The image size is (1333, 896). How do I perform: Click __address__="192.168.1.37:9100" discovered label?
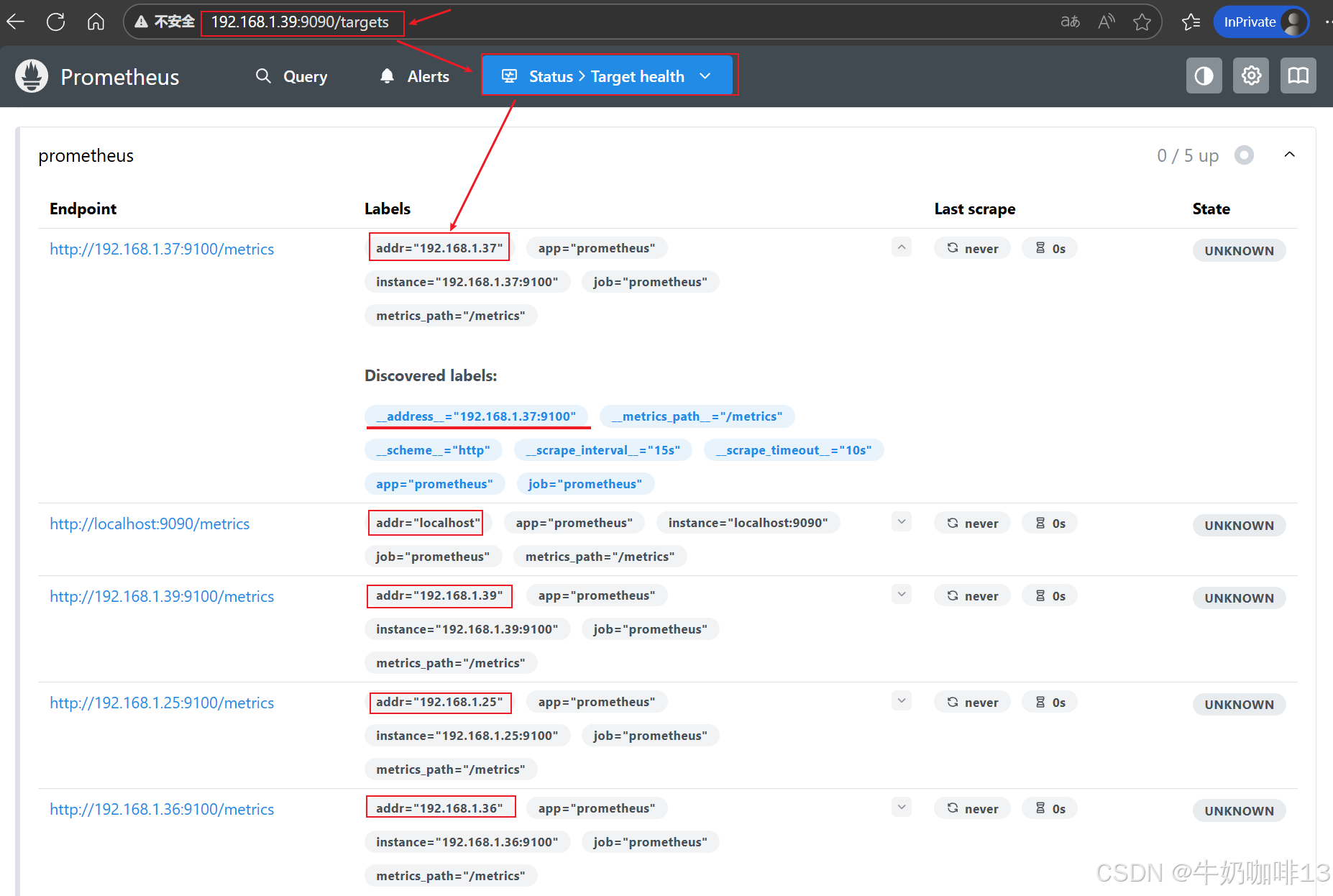pos(476,416)
